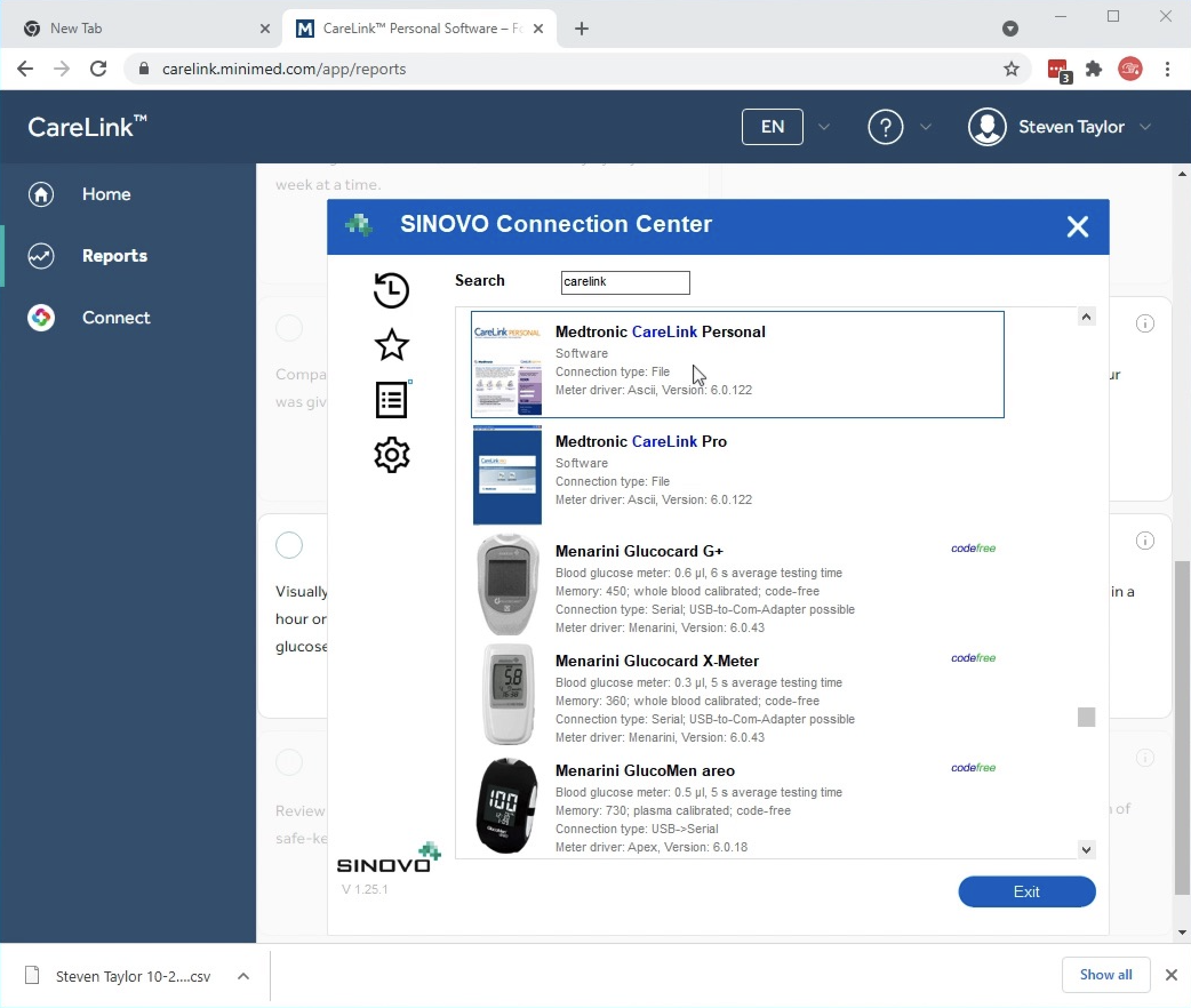The width and height of the screenshot is (1191, 1008).
Task: Close the downloads bar
Action: click(x=1171, y=975)
